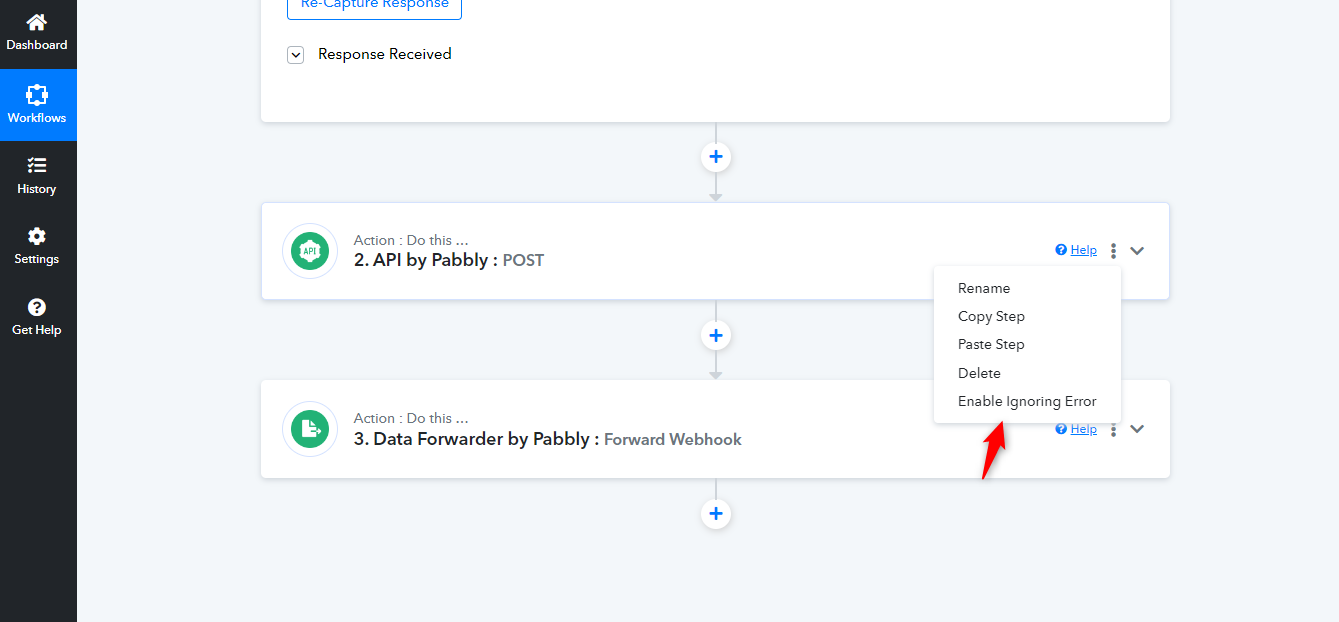Open the Settings gear icon
The image size is (1339, 622).
pos(37,236)
